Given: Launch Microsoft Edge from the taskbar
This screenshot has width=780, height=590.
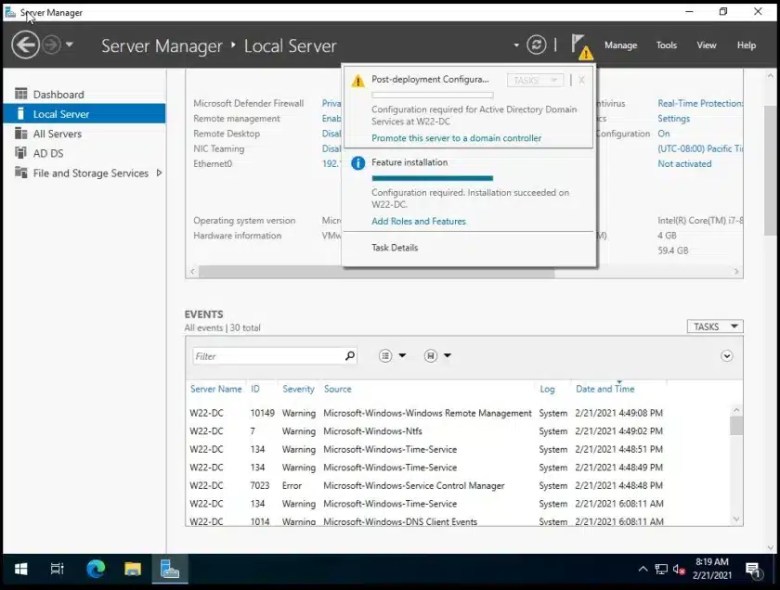Looking at the screenshot, I should [x=96, y=569].
